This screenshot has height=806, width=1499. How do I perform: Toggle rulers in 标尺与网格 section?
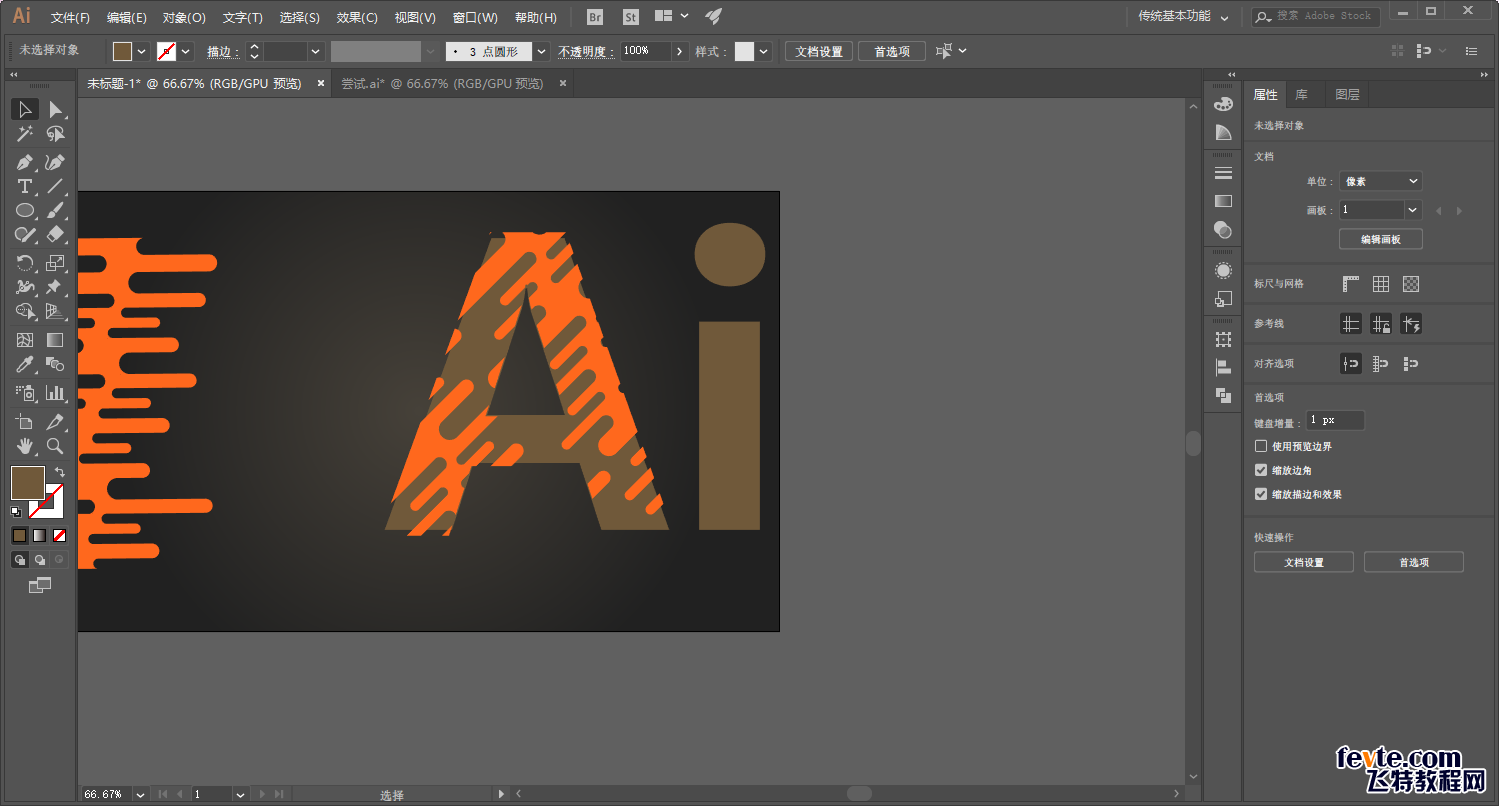click(x=1351, y=284)
